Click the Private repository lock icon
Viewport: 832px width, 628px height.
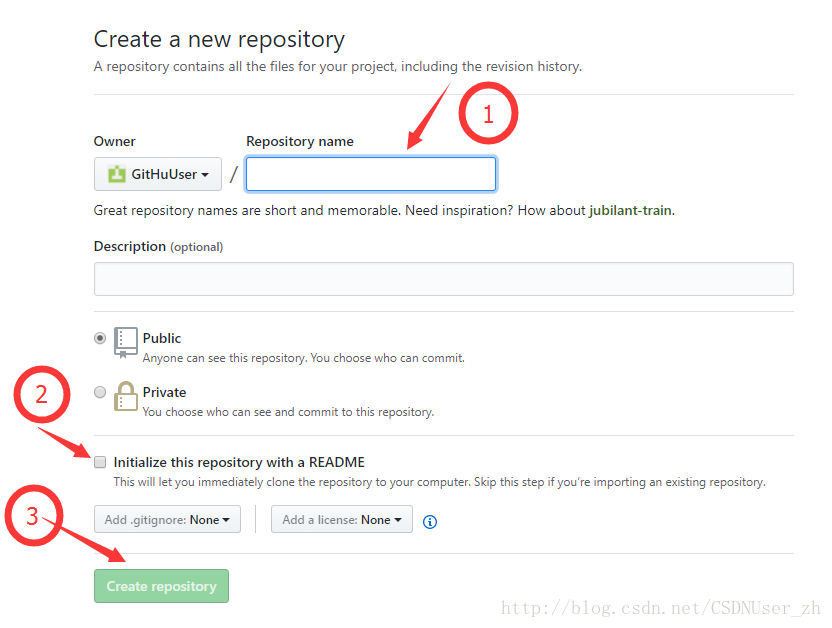(x=126, y=396)
